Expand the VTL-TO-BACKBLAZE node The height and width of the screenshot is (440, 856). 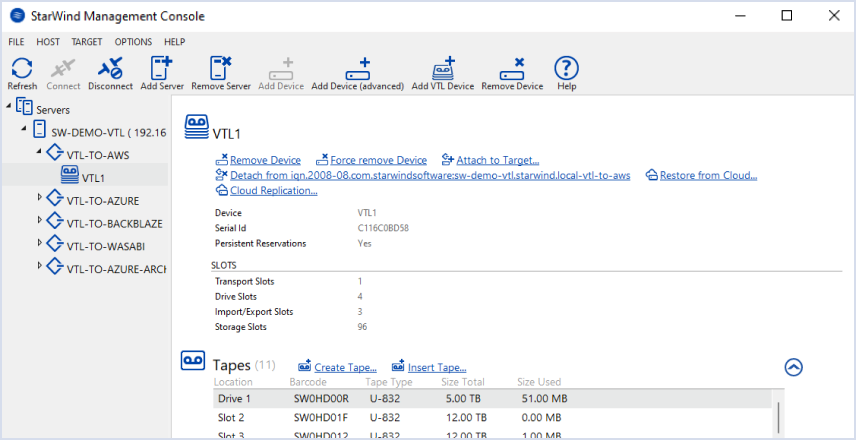39,219
